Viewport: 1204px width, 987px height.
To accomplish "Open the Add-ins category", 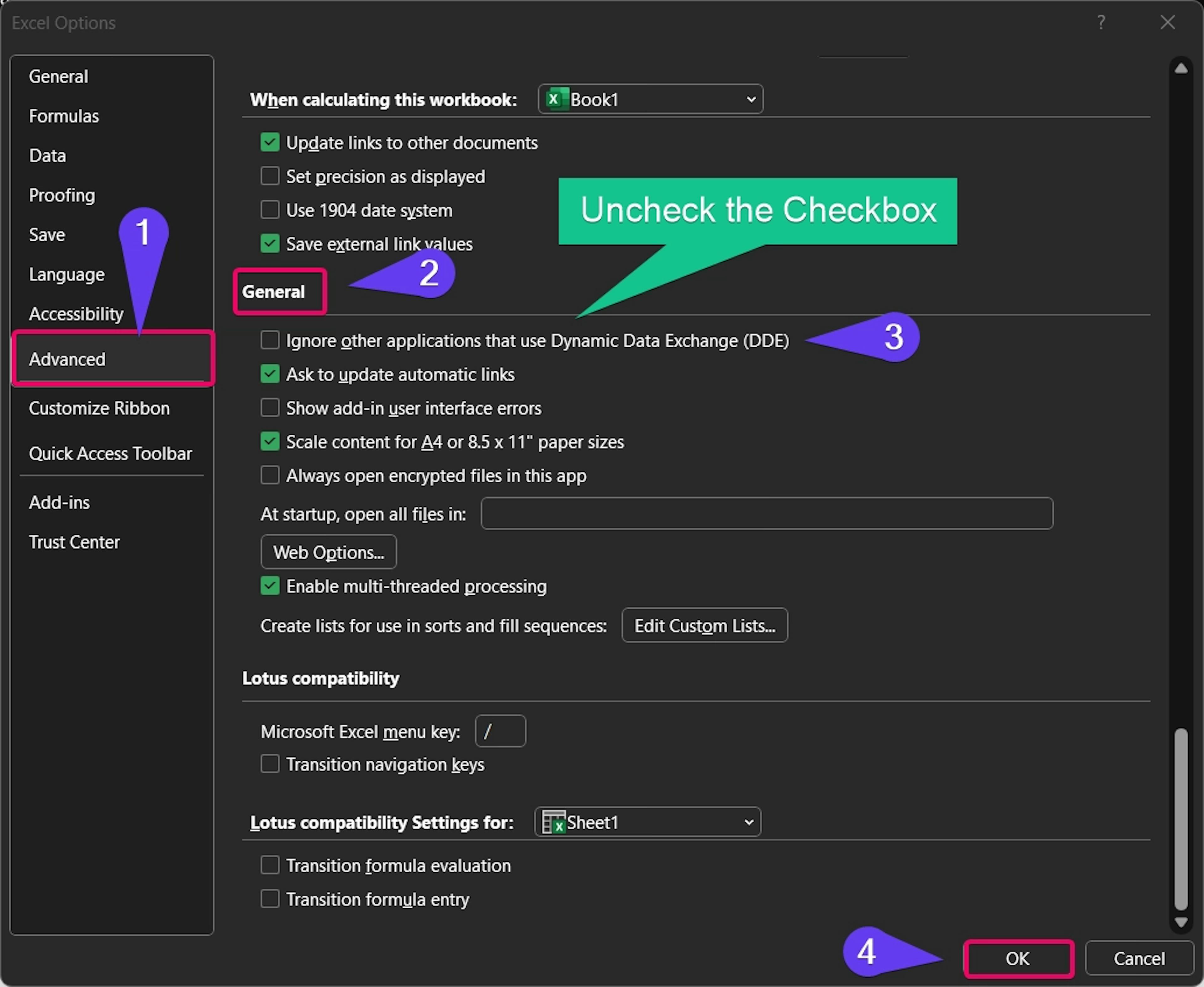I will click(59, 503).
